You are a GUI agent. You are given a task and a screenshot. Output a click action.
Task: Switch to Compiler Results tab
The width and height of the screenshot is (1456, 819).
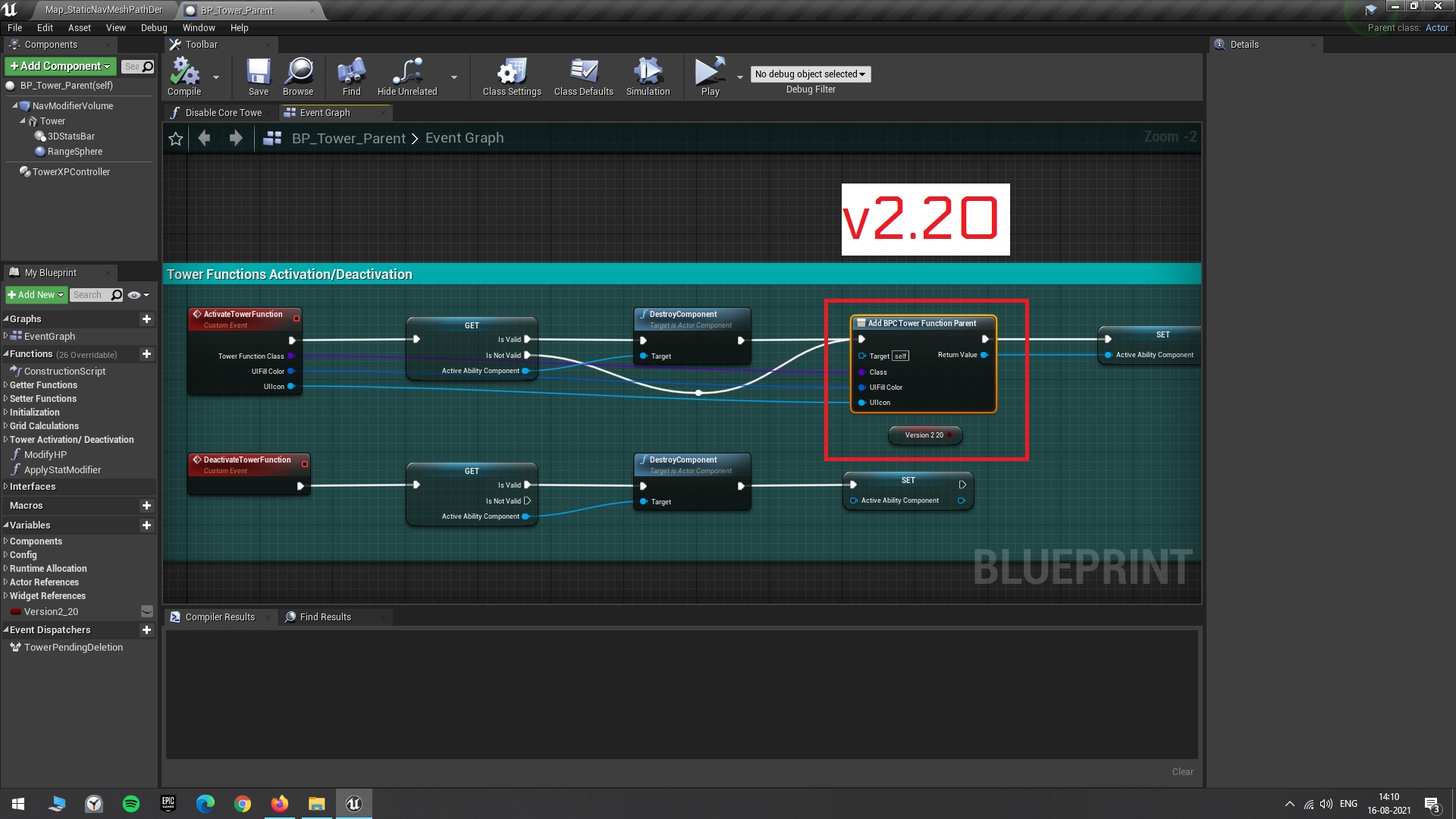point(220,617)
